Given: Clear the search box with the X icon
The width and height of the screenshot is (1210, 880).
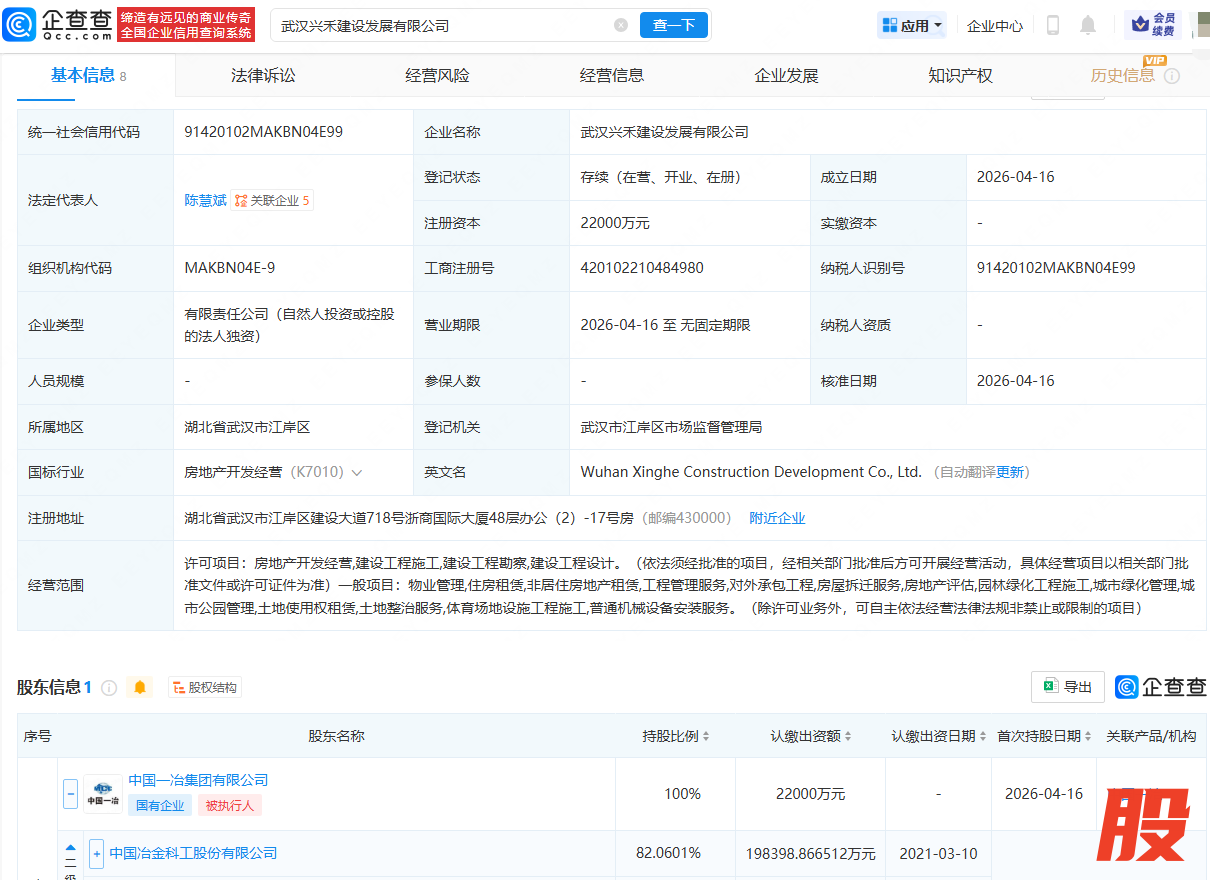Looking at the screenshot, I should tap(620, 25).
